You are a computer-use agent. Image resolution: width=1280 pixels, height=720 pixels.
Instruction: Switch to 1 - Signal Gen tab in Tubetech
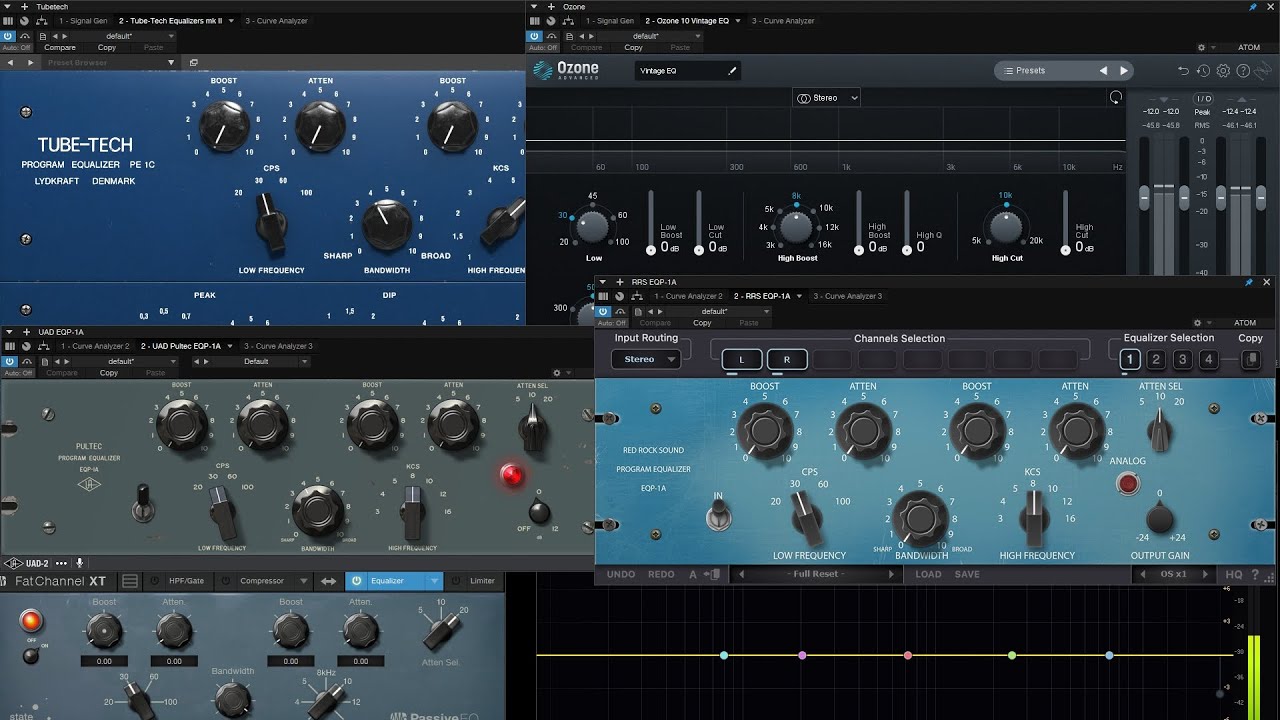coord(82,21)
